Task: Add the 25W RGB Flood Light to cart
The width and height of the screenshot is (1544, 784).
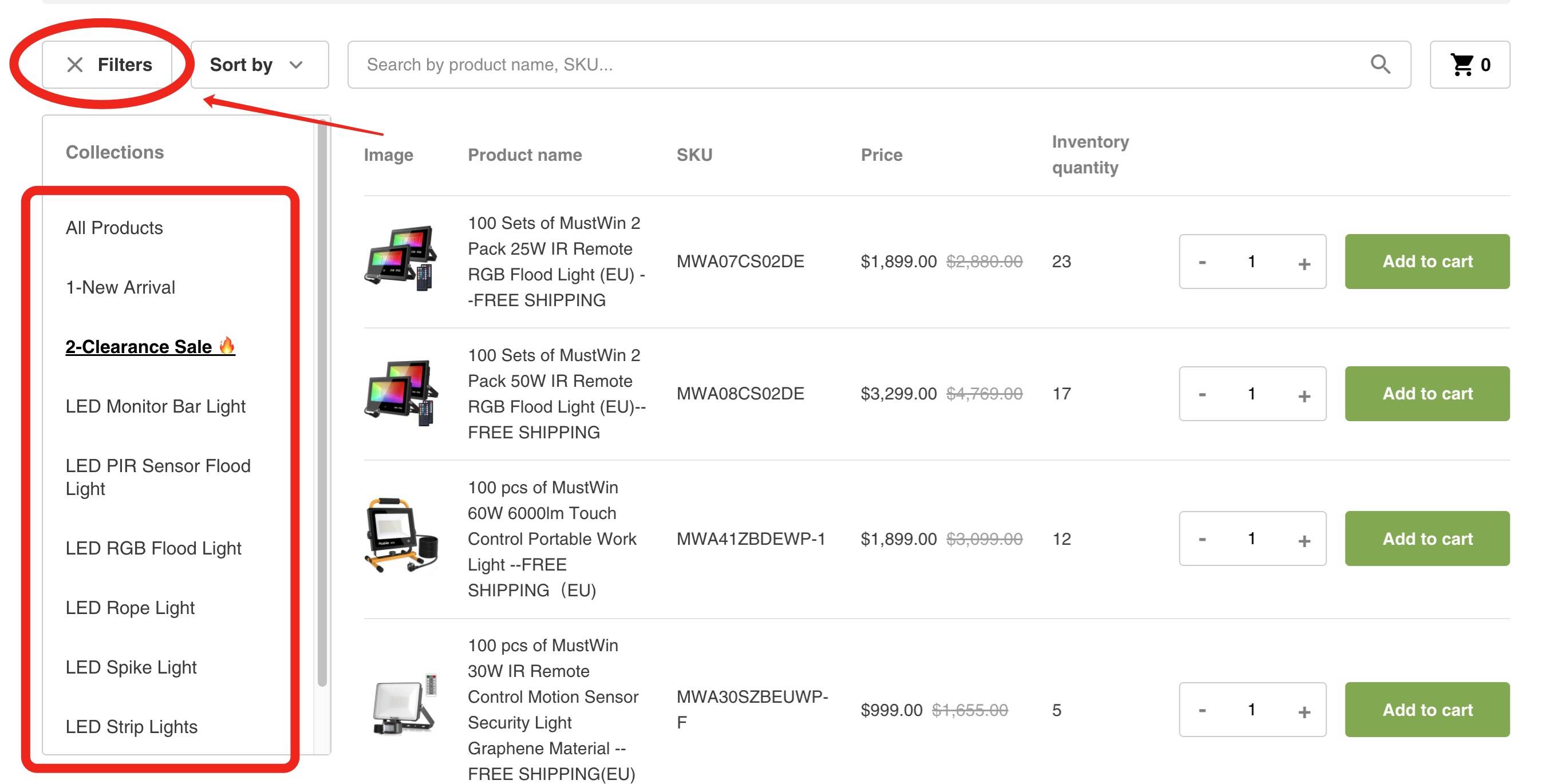Action: tap(1427, 262)
